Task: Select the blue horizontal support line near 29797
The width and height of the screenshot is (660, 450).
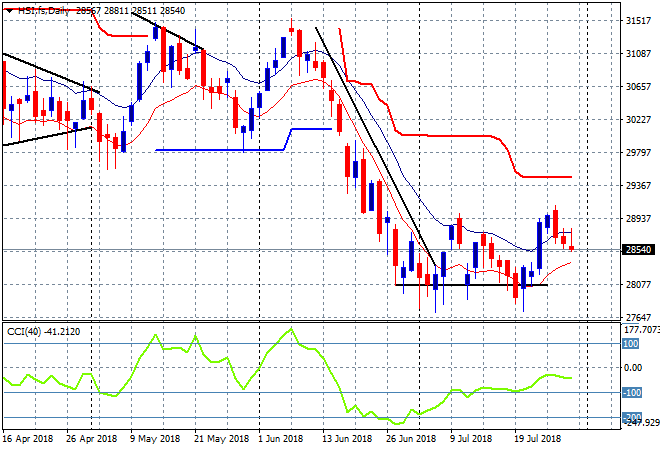Action: pyautogui.click(x=219, y=149)
